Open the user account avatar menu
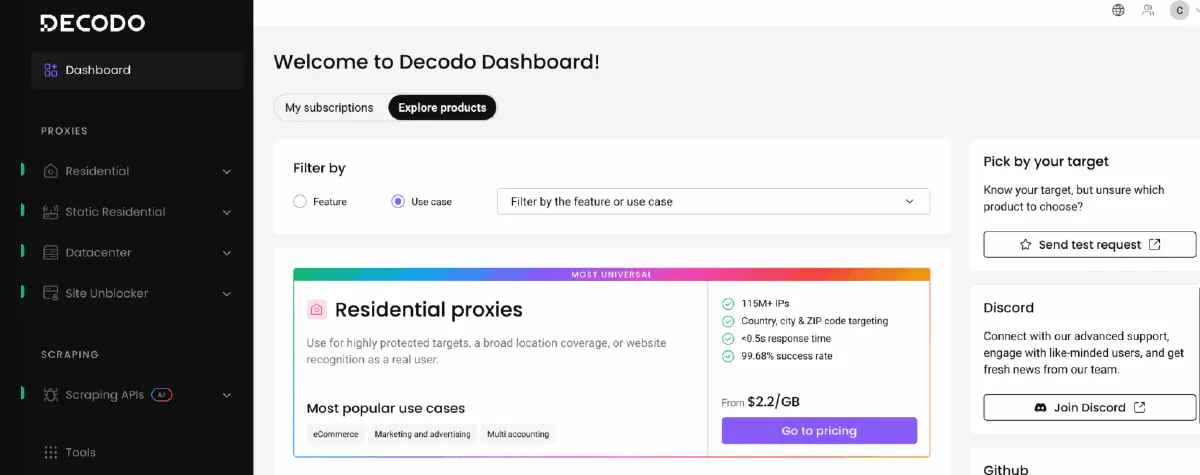Viewport: 1200px width, 475px height. coord(1180,10)
